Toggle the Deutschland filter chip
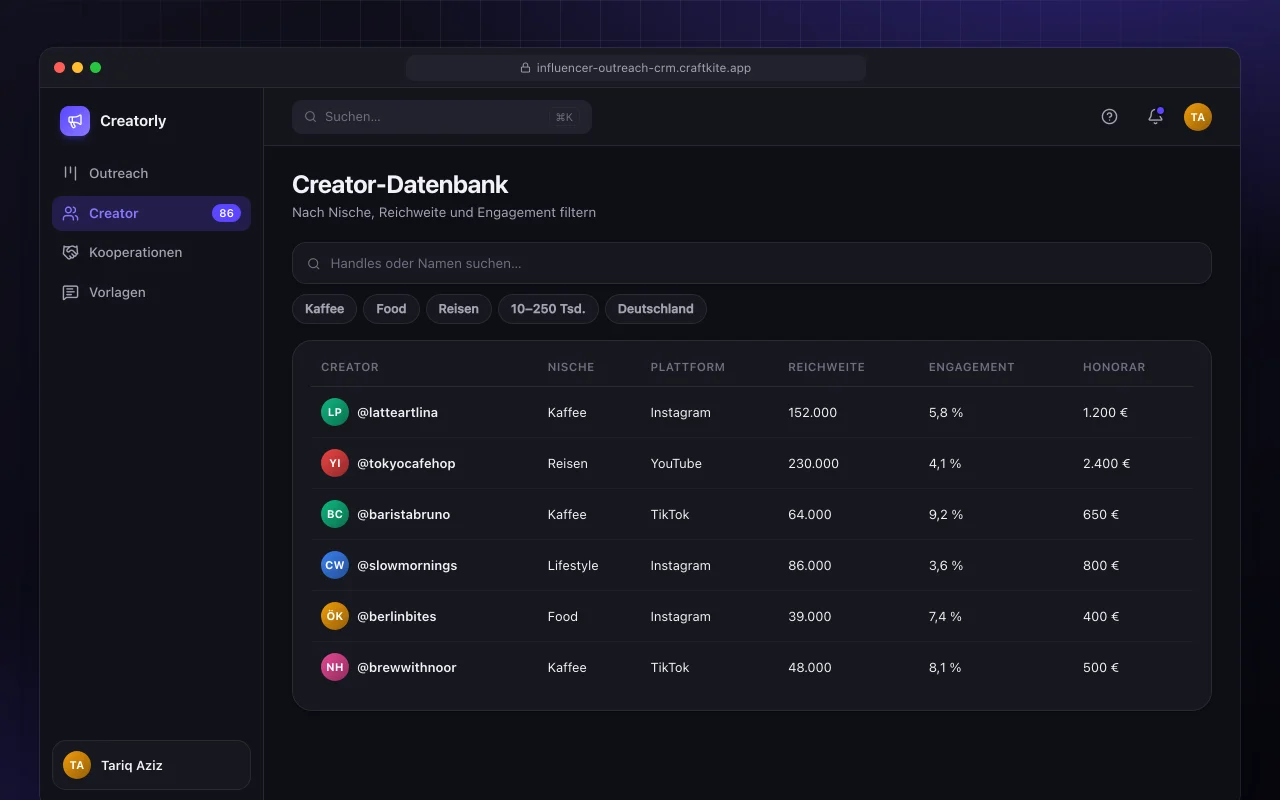Screen dimensions: 1280x800 [656, 309]
